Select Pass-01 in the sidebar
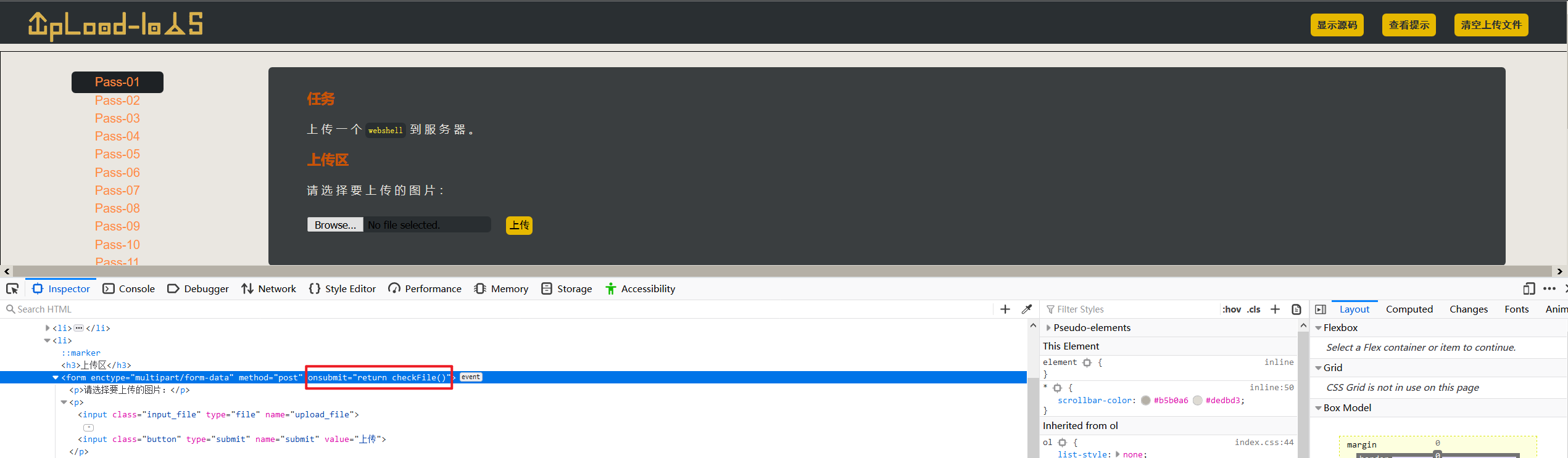This screenshot has width=1568, height=458. [117, 82]
